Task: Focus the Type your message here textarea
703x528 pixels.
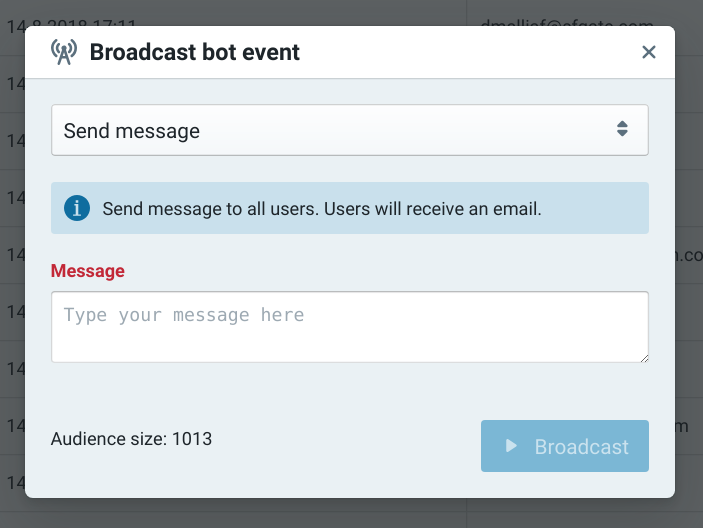Action: tap(349, 326)
